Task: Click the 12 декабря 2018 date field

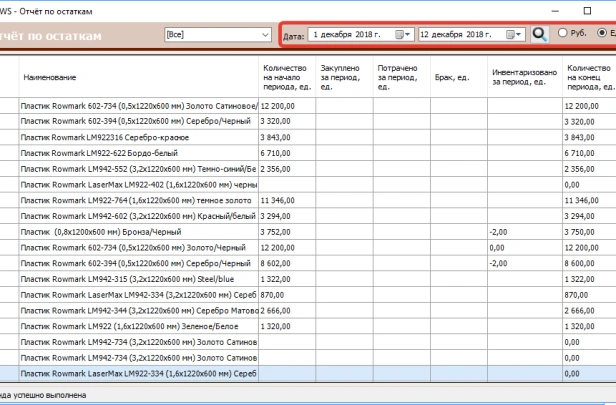Action: [460, 35]
